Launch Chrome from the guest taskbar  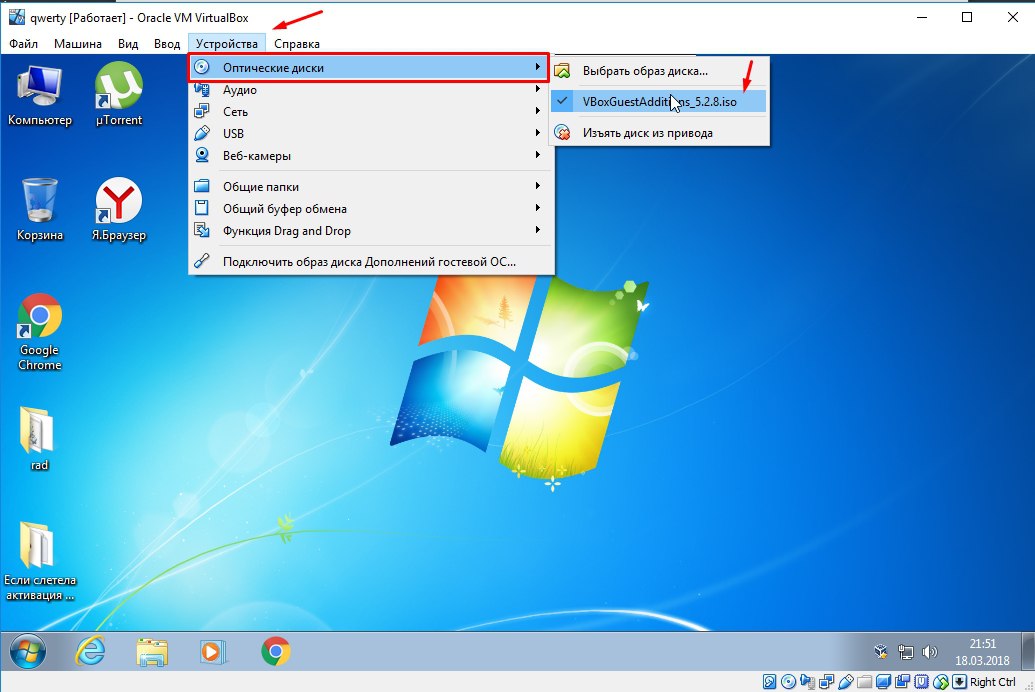tap(276, 652)
